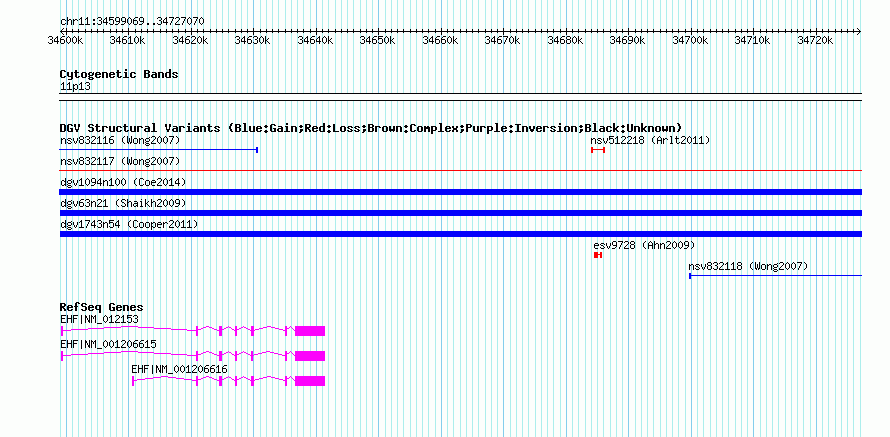Open the dgv1743n54 (Cooper2011) variant label
Screen dimensions: 890x437
(129, 224)
